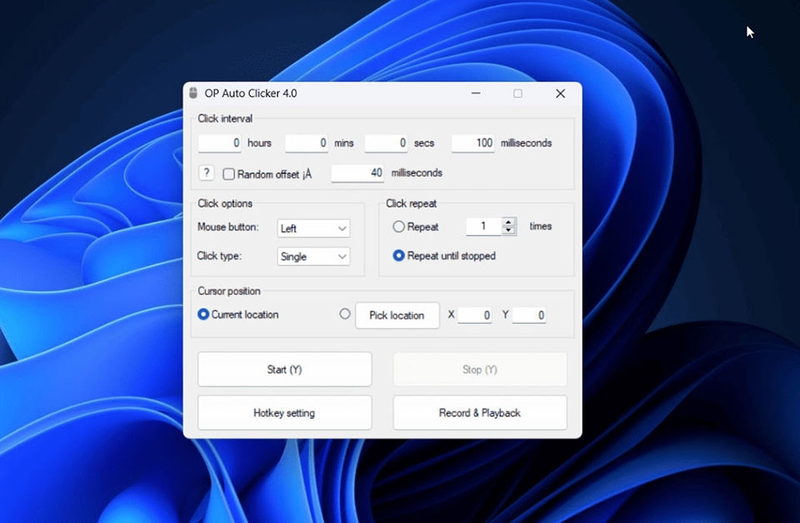Screen dimensions: 800x523
Task: Click the Start (Y) button
Action: [x=285, y=369]
